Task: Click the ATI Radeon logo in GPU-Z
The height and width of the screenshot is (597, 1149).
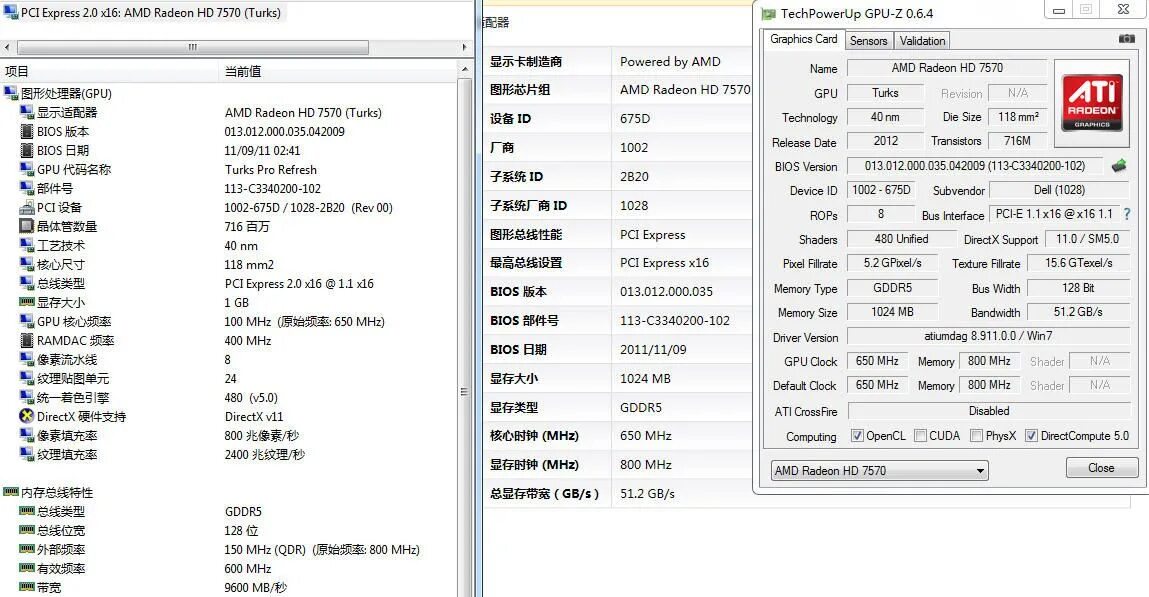Action: (1092, 102)
